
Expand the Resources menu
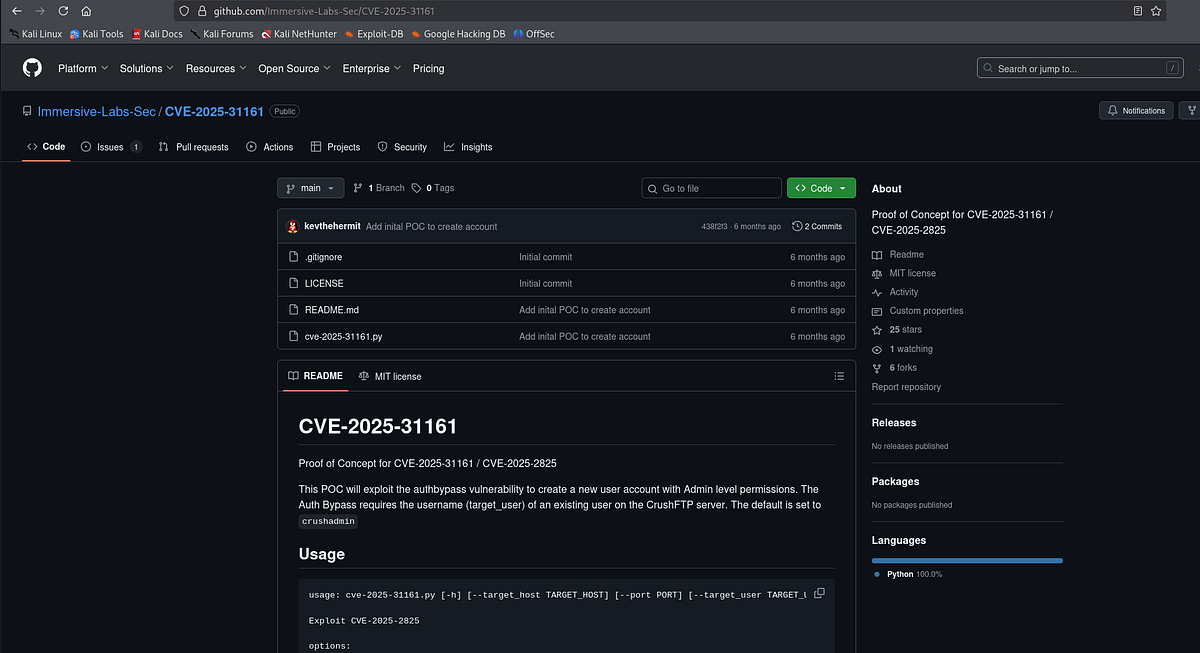pyautogui.click(x=216, y=68)
